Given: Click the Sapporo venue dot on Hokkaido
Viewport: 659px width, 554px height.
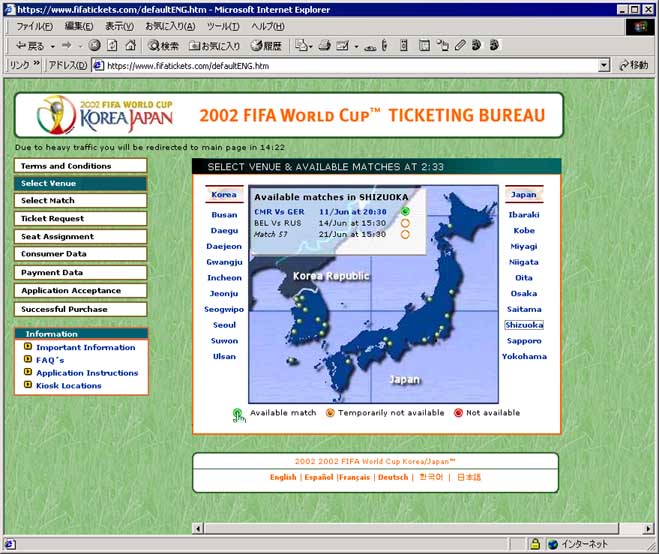Looking at the screenshot, I should click(450, 226).
